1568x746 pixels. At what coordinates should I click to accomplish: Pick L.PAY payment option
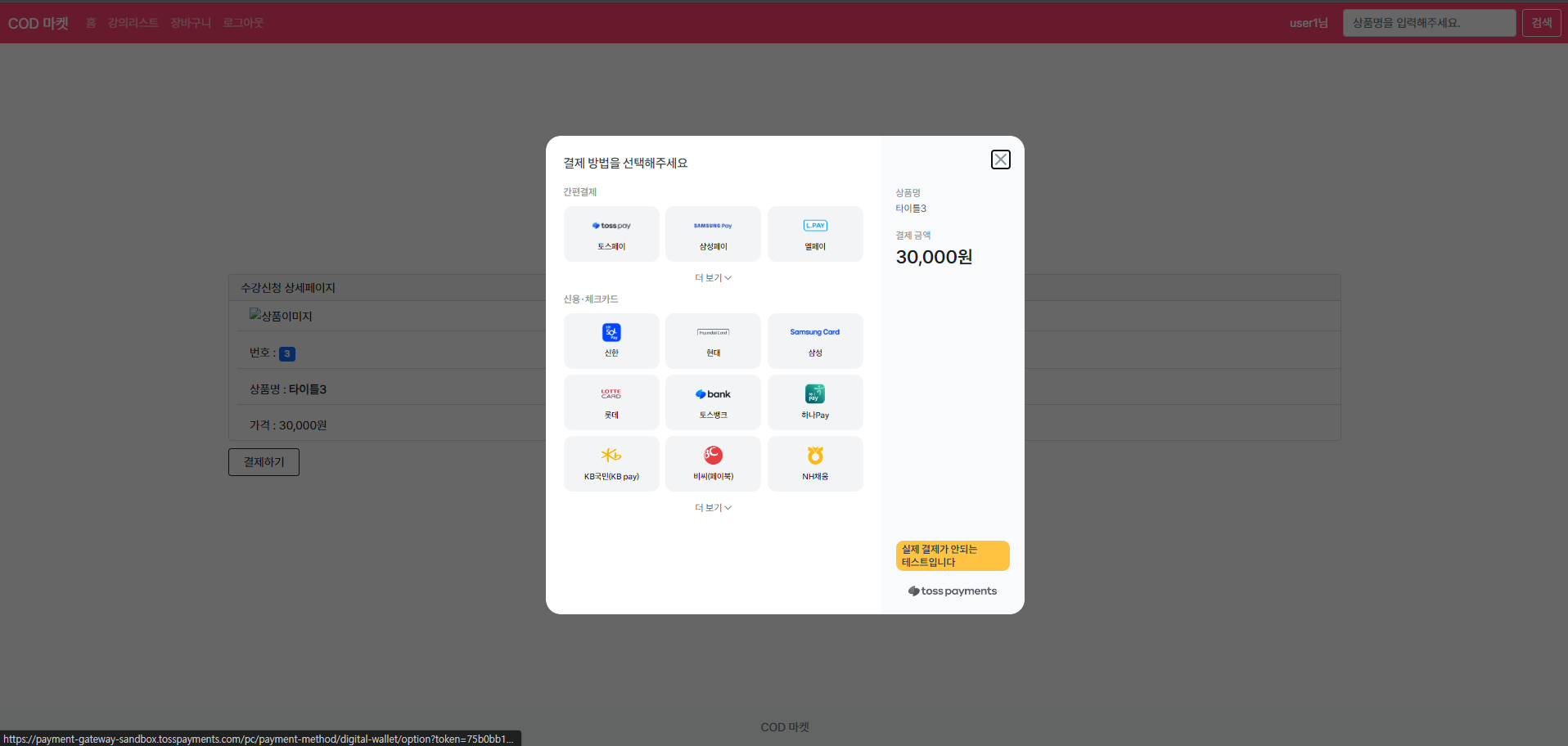815,234
